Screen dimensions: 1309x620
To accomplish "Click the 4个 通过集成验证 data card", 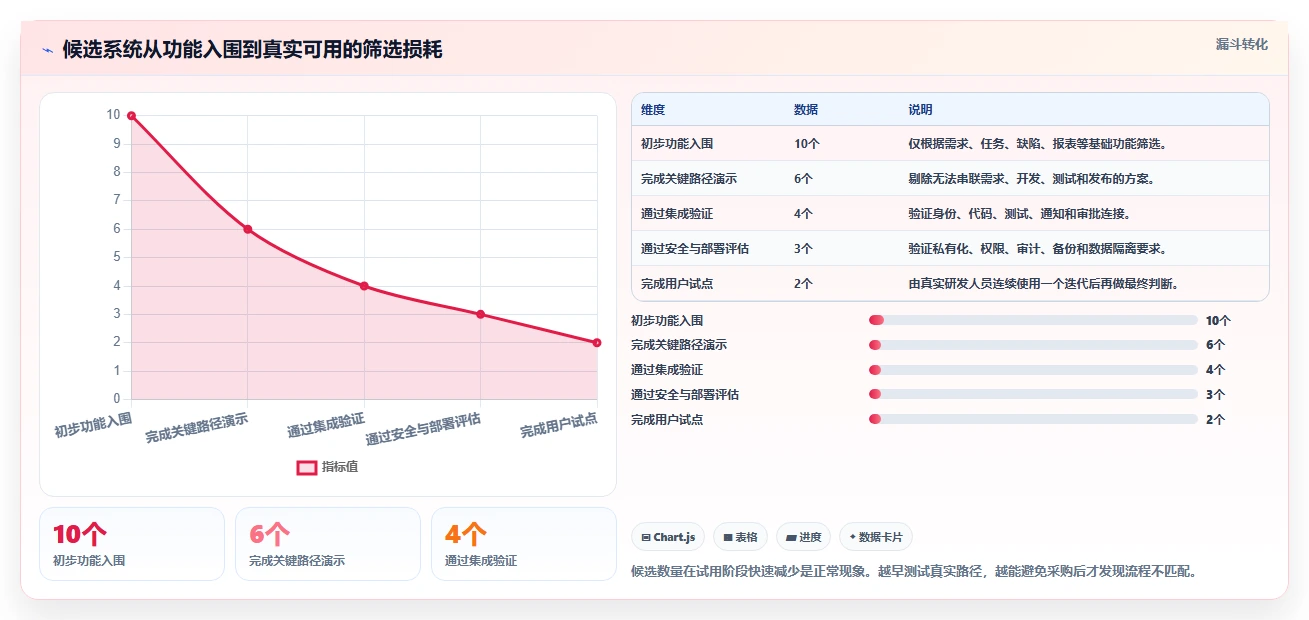I will (x=524, y=544).
